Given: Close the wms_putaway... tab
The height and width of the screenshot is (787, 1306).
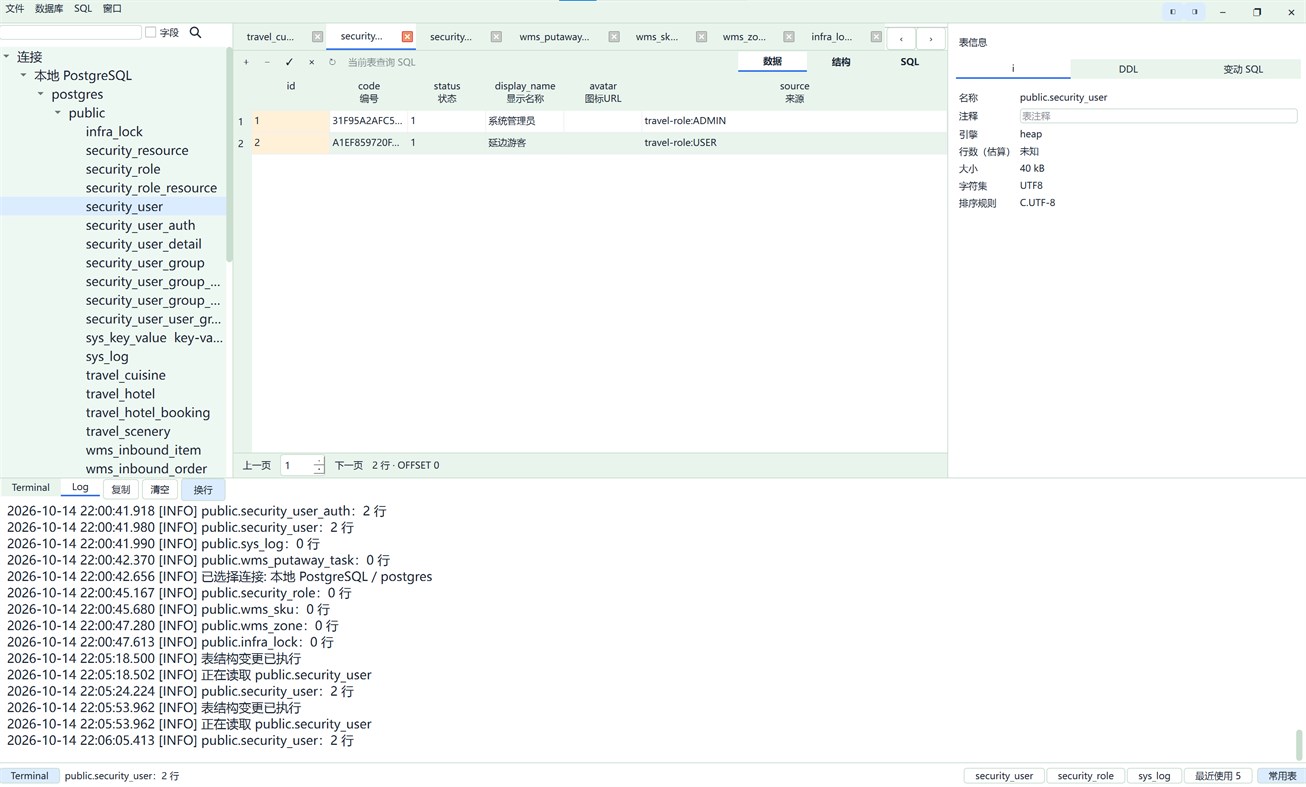Looking at the screenshot, I should [614, 37].
